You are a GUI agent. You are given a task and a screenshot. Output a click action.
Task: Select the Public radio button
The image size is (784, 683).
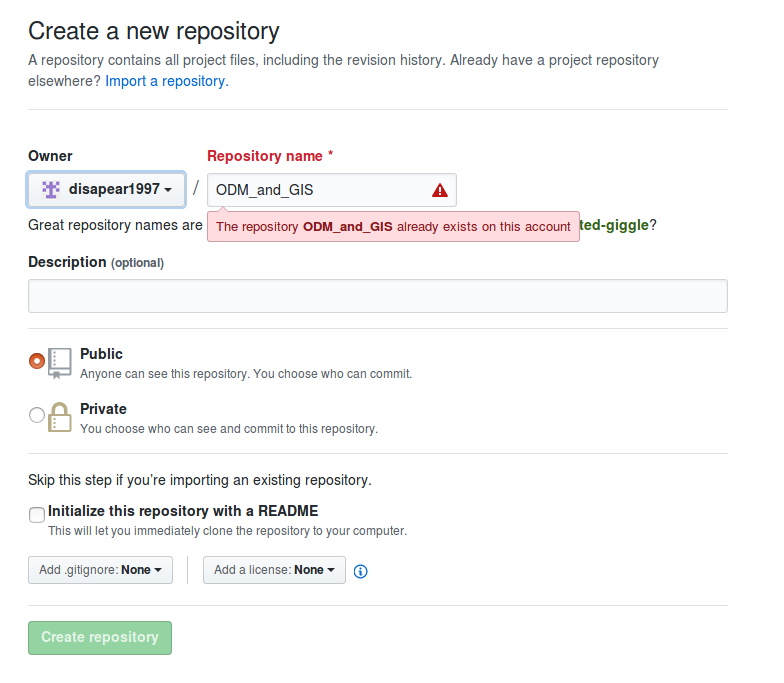tap(36, 360)
